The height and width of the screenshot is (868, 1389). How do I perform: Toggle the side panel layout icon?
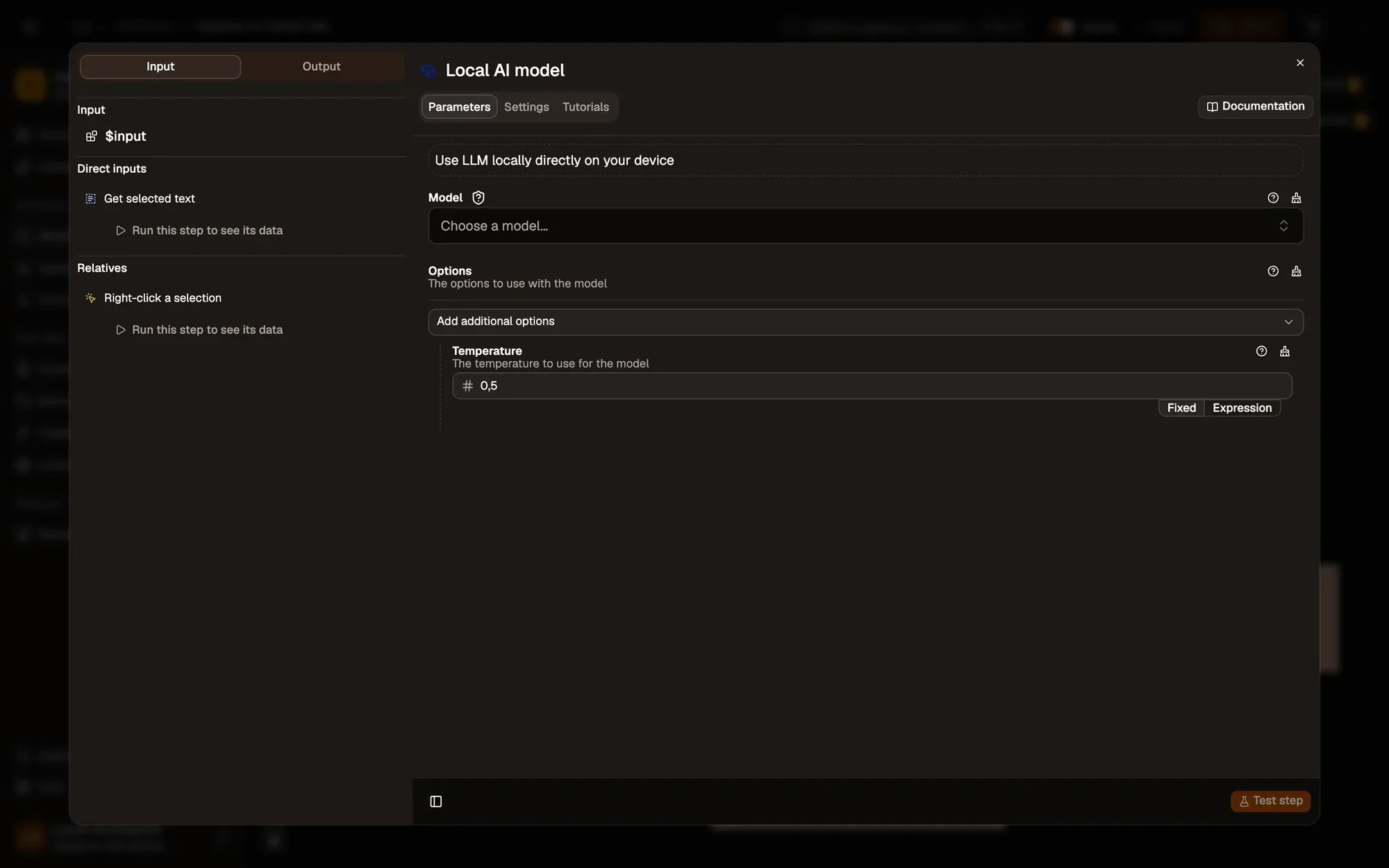tap(436, 801)
